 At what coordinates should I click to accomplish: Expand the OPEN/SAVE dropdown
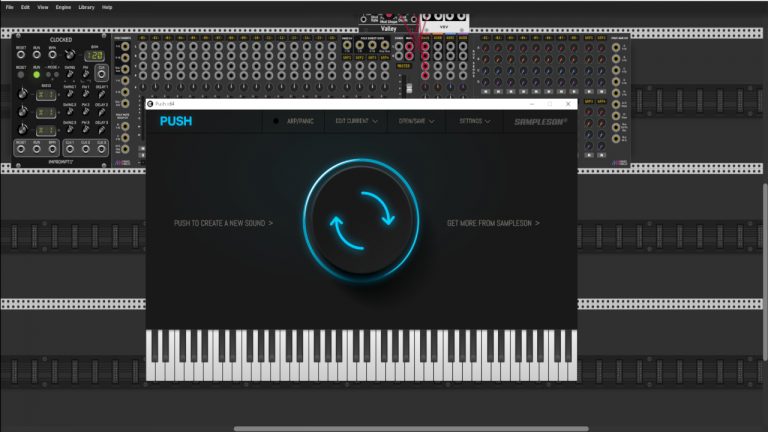click(416, 121)
